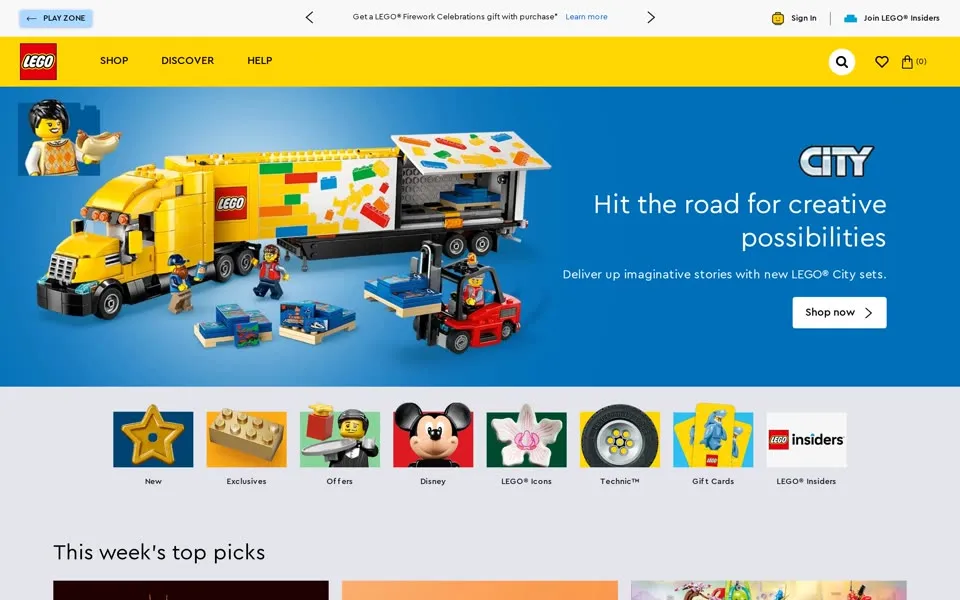The width and height of the screenshot is (960, 600).
Task: Click the Offers category label
Action: point(340,481)
